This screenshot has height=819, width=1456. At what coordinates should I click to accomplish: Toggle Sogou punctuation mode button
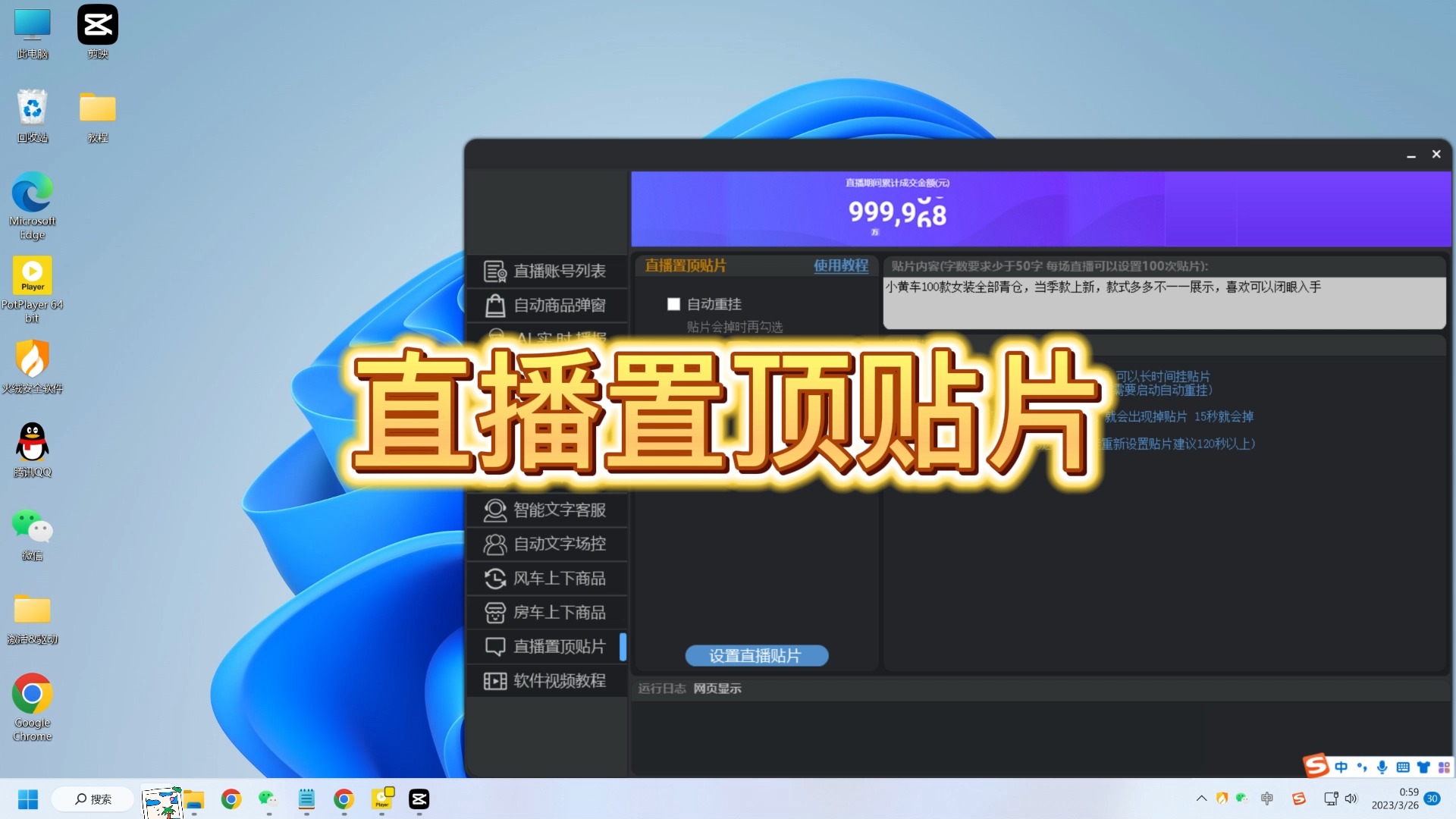(1362, 767)
